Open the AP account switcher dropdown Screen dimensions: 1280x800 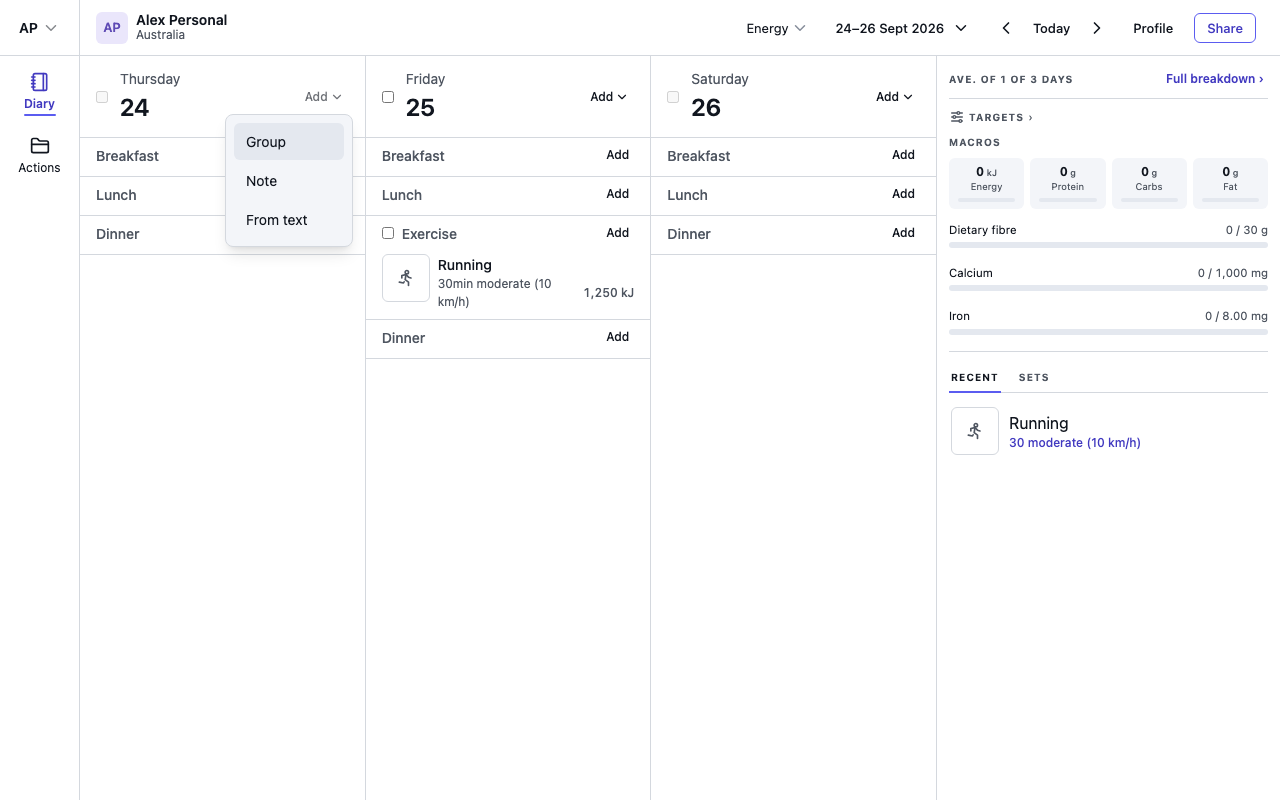click(x=38, y=28)
